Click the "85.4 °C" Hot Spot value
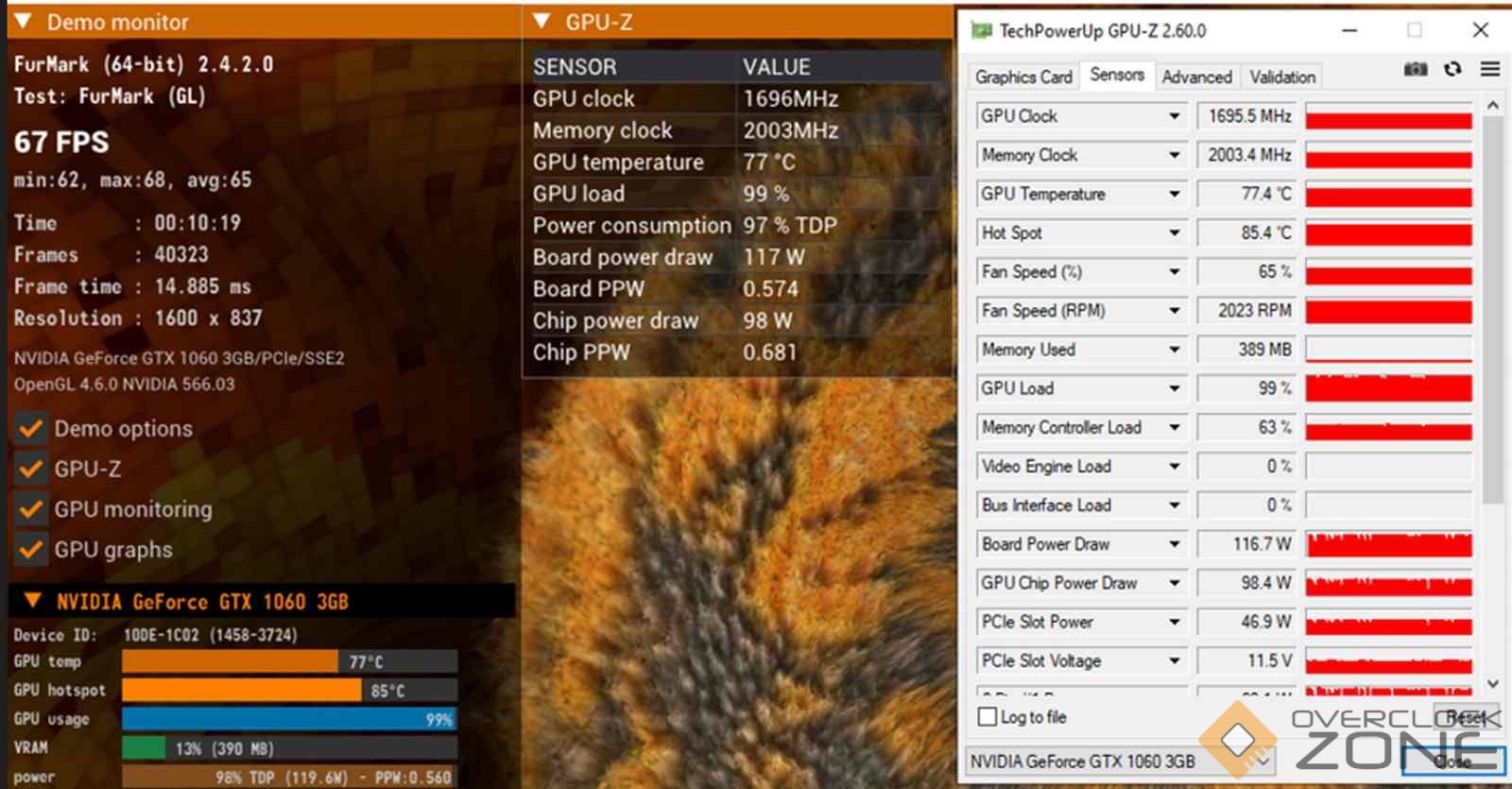This screenshot has width=1512, height=789. tap(1266, 232)
